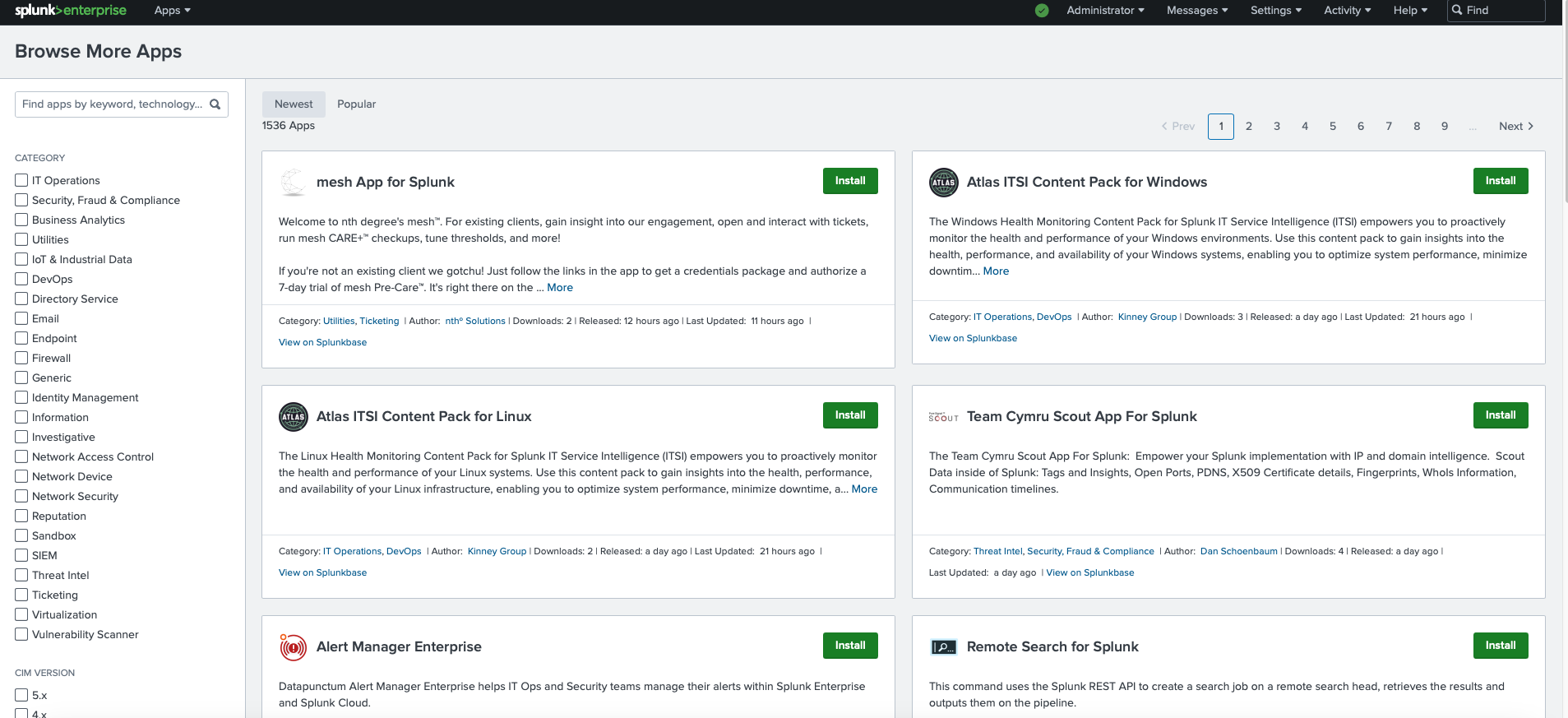Tick the SIEM checkbox
The image size is (1568, 718).
point(21,555)
